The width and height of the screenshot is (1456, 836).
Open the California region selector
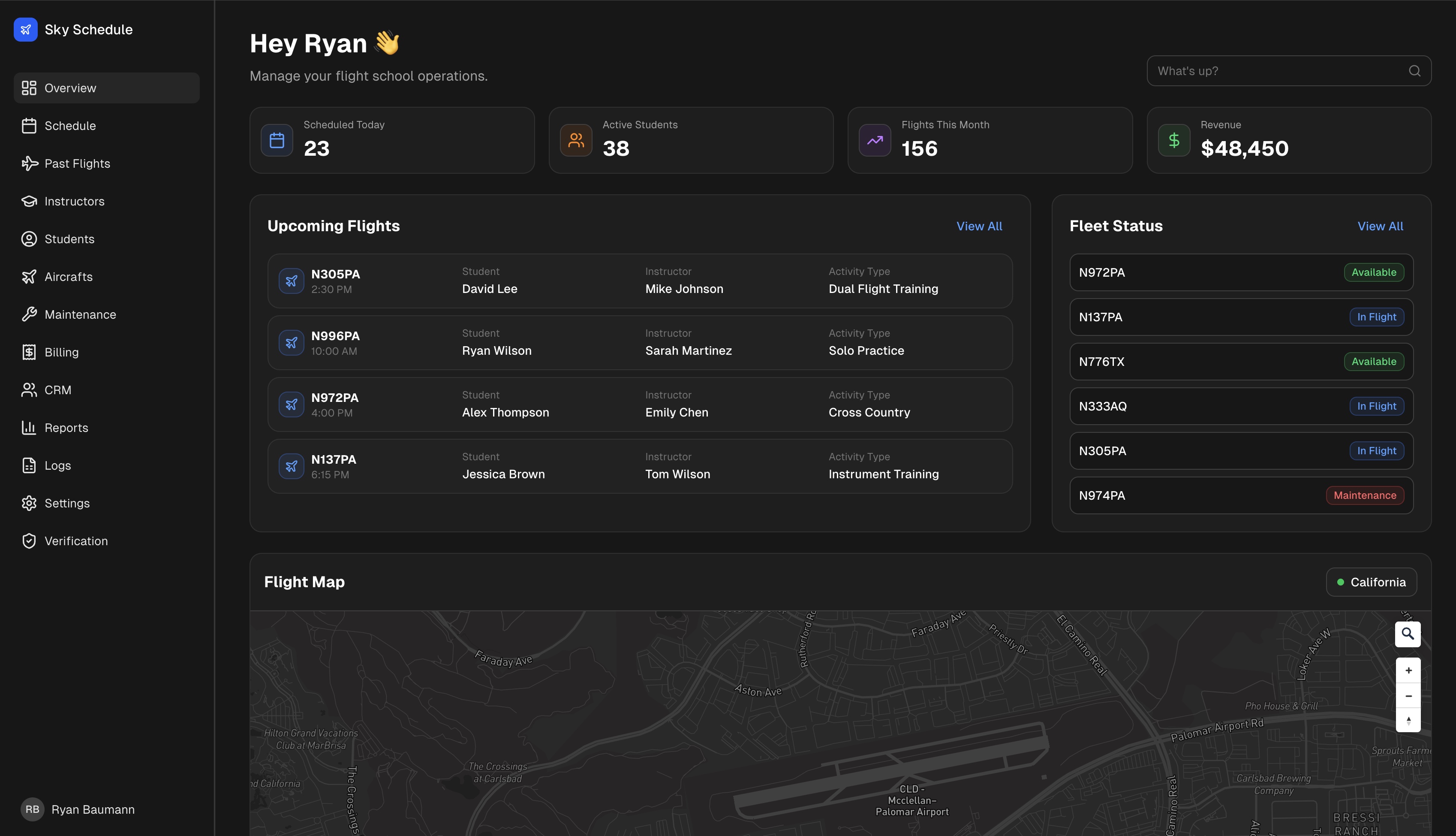[x=1371, y=582]
